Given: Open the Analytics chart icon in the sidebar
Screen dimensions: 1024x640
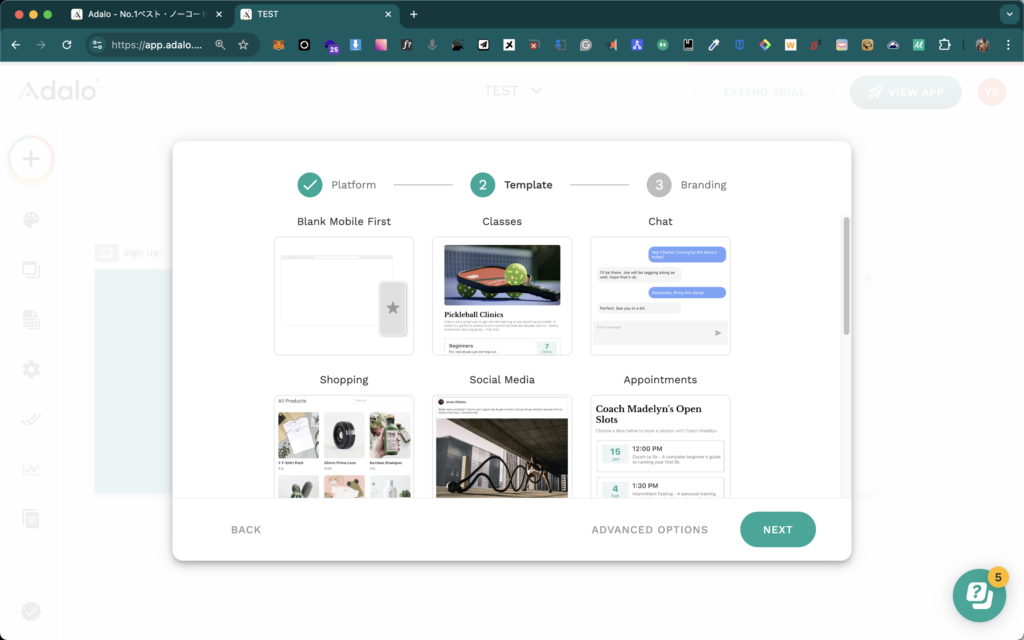Looking at the screenshot, I should [x=31, y=469].
